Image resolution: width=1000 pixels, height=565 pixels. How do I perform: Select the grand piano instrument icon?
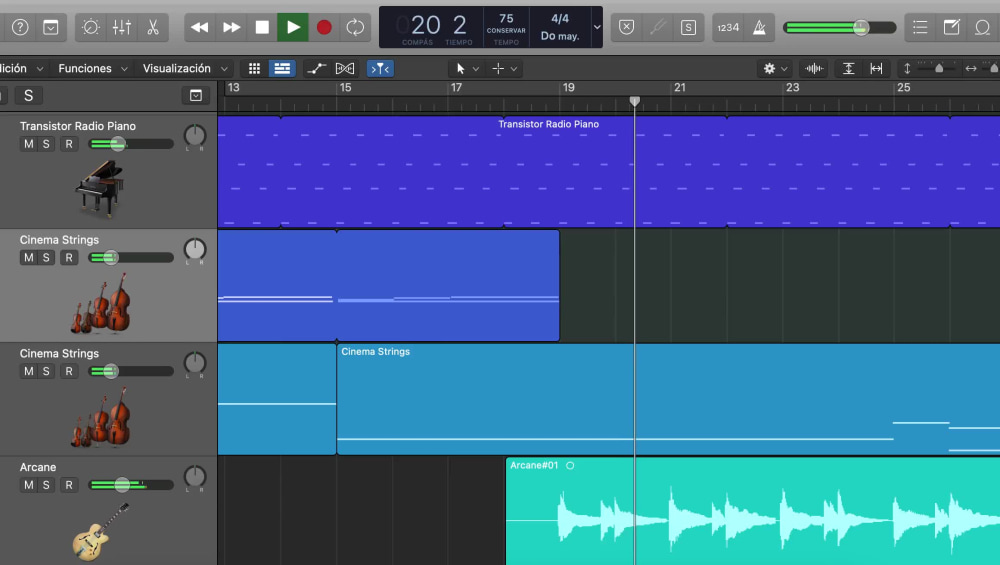pos(99,189)
